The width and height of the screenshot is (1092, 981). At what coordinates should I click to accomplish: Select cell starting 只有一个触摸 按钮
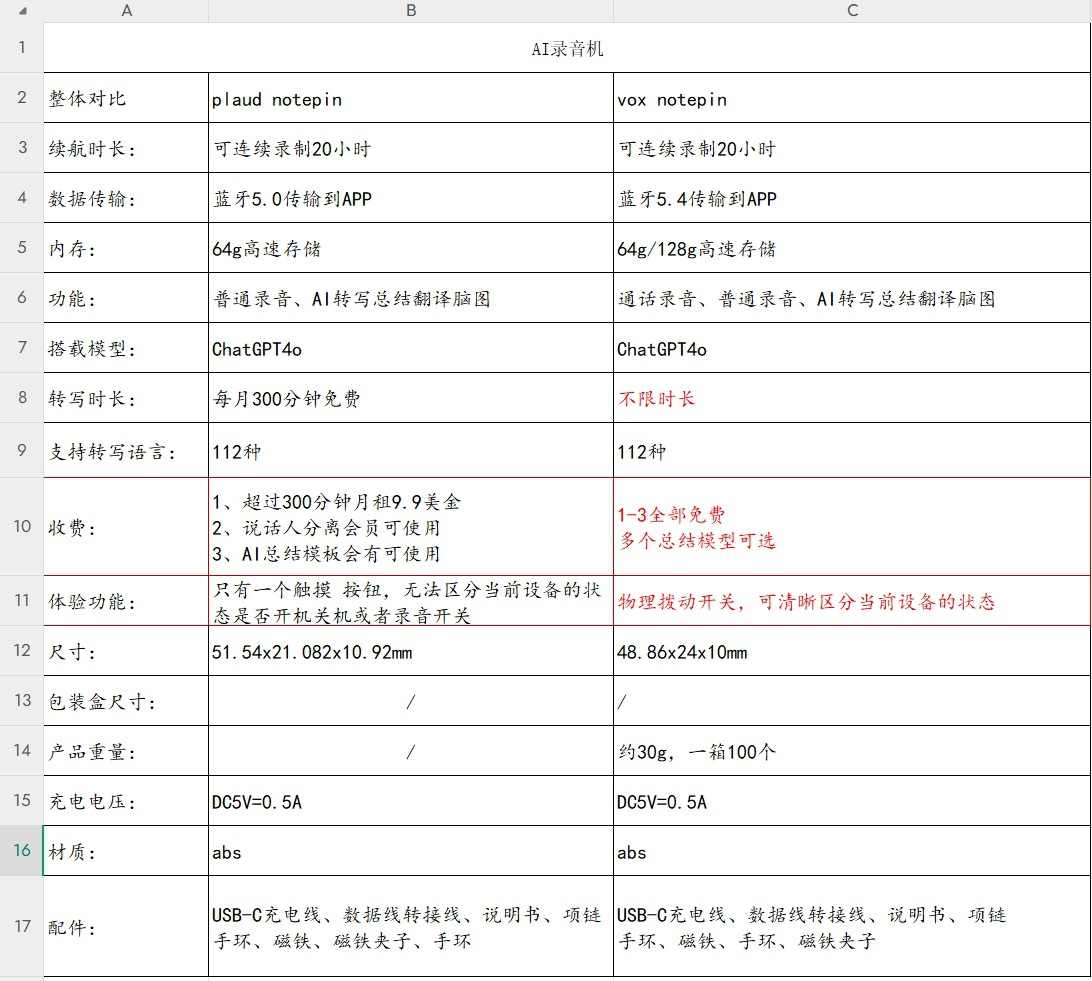[x=411, y=600]
